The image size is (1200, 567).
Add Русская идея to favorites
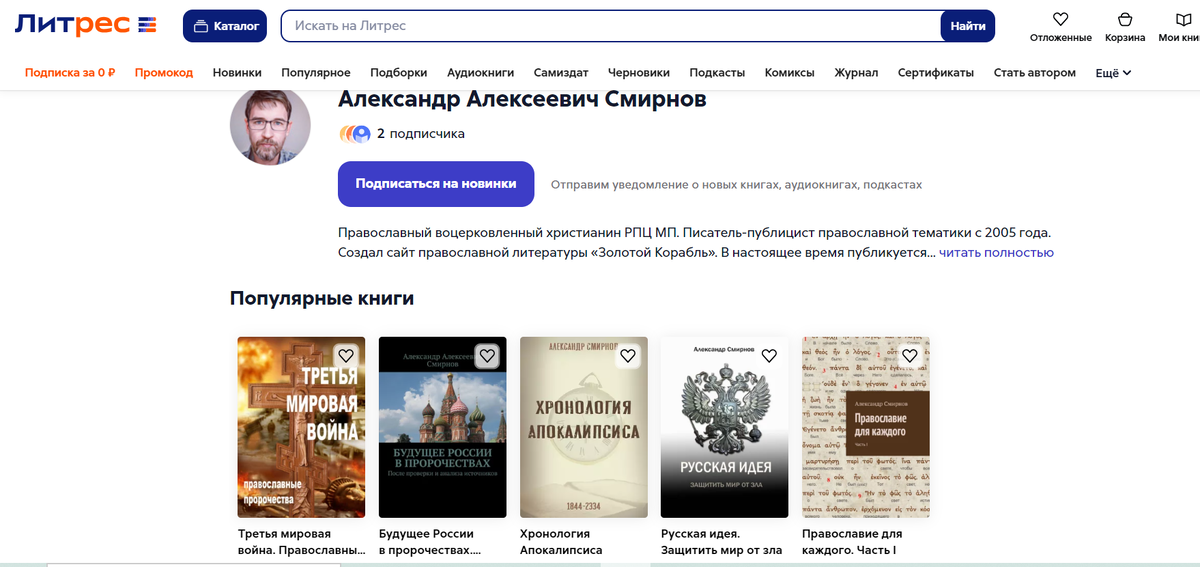coord(769,355)
